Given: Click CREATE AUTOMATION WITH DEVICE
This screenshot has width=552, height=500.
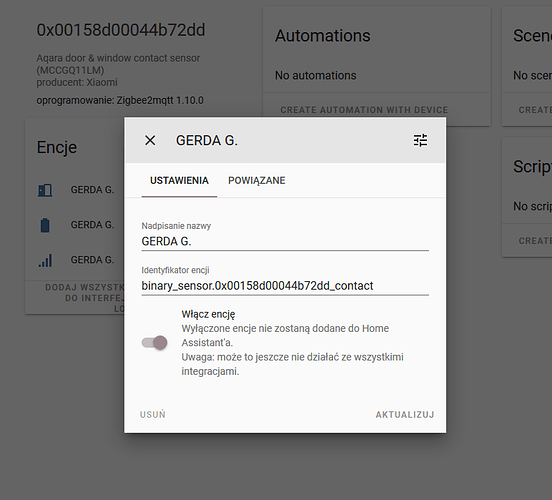Looking at the screenshot, I should [x=364, y=110].
